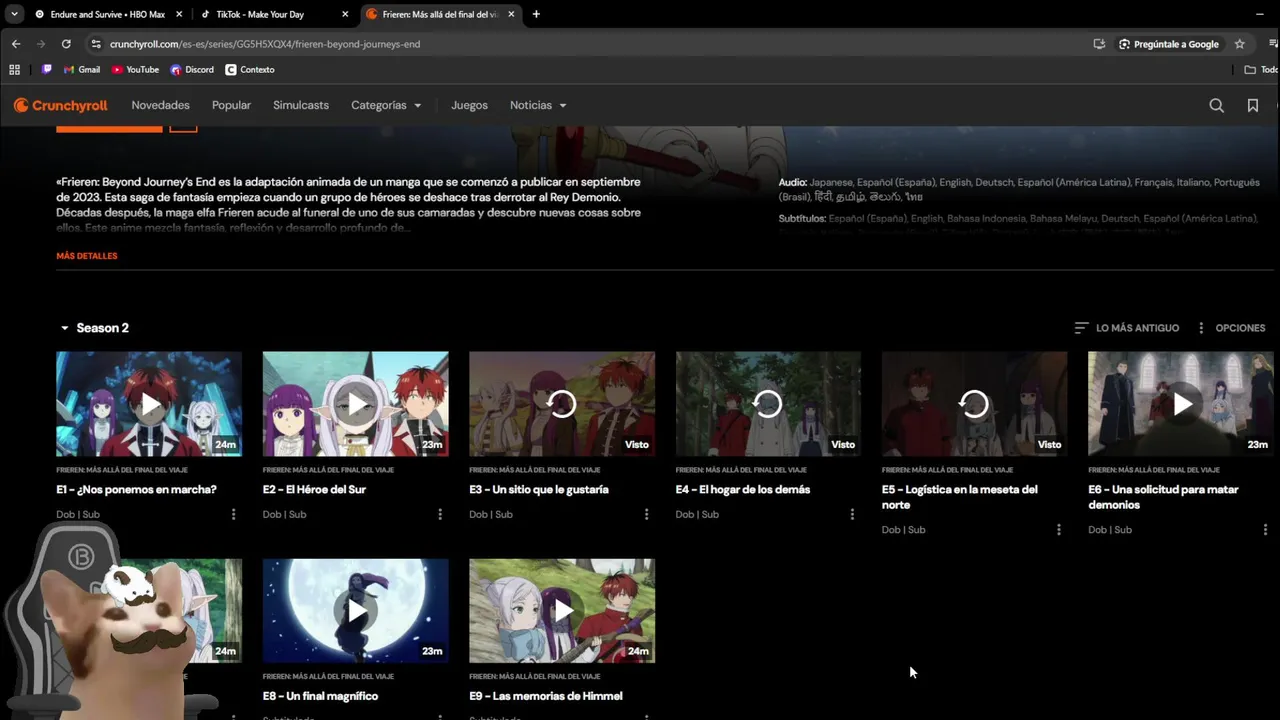Open the Juegos menu item
1280x720 pixels.
tap(469, 105)
